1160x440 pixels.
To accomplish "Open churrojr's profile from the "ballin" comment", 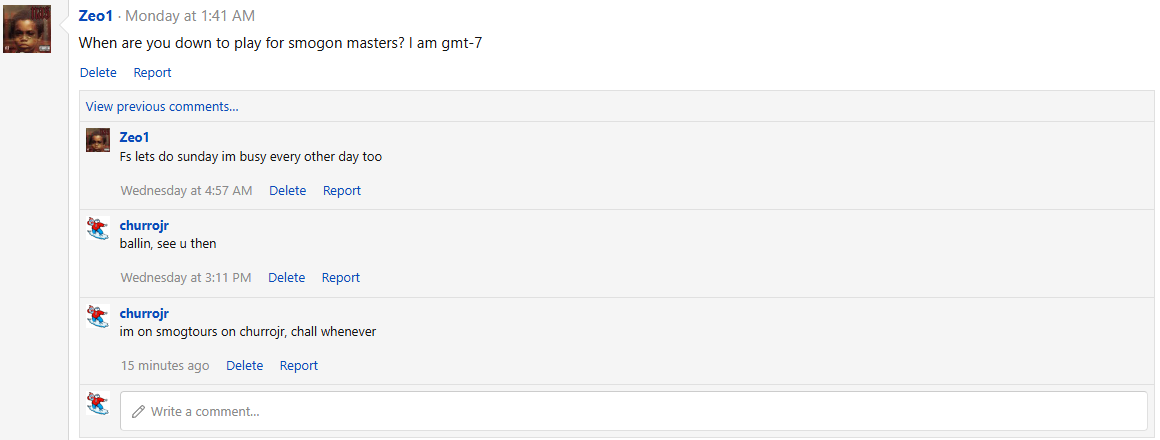I will tap(144, 226).
